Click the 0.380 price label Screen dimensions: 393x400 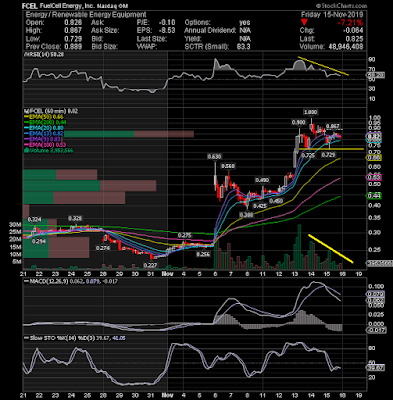coord(246,215)
